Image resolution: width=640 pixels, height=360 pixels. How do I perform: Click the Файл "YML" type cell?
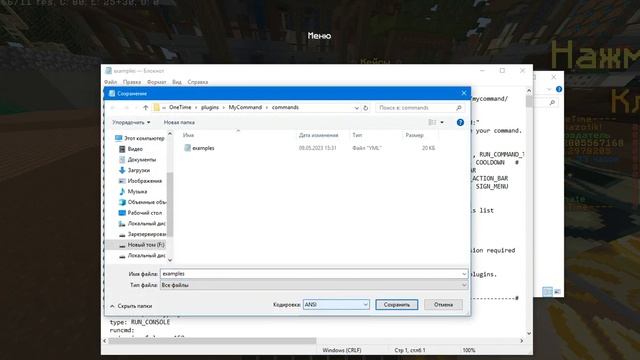tap(367, 148)
